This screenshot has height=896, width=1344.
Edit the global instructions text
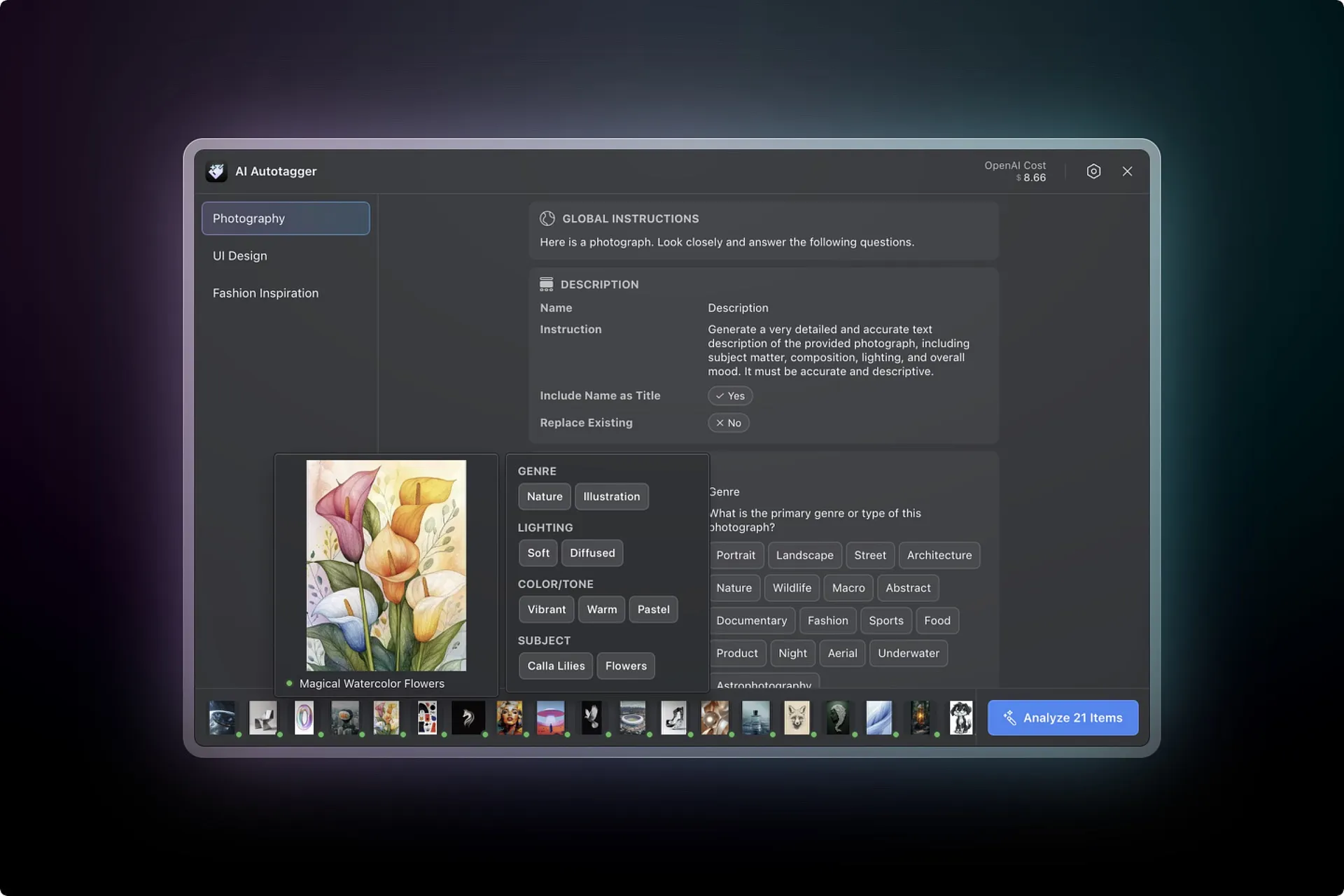(727, 242)
